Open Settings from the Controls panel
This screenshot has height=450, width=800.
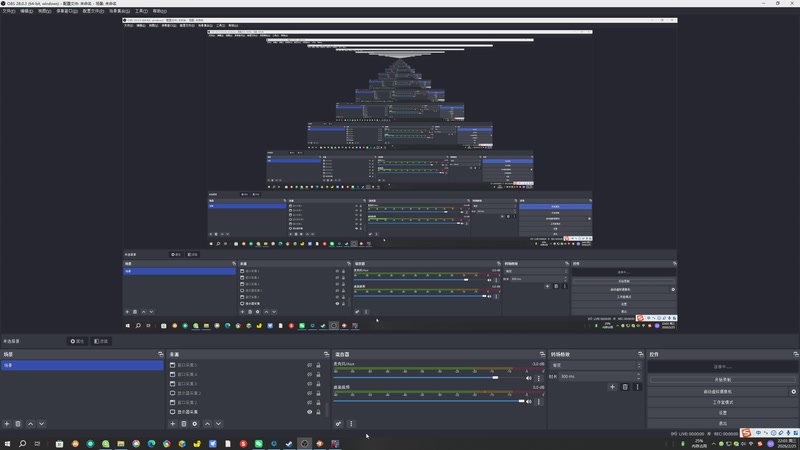(x=722, y=413)
